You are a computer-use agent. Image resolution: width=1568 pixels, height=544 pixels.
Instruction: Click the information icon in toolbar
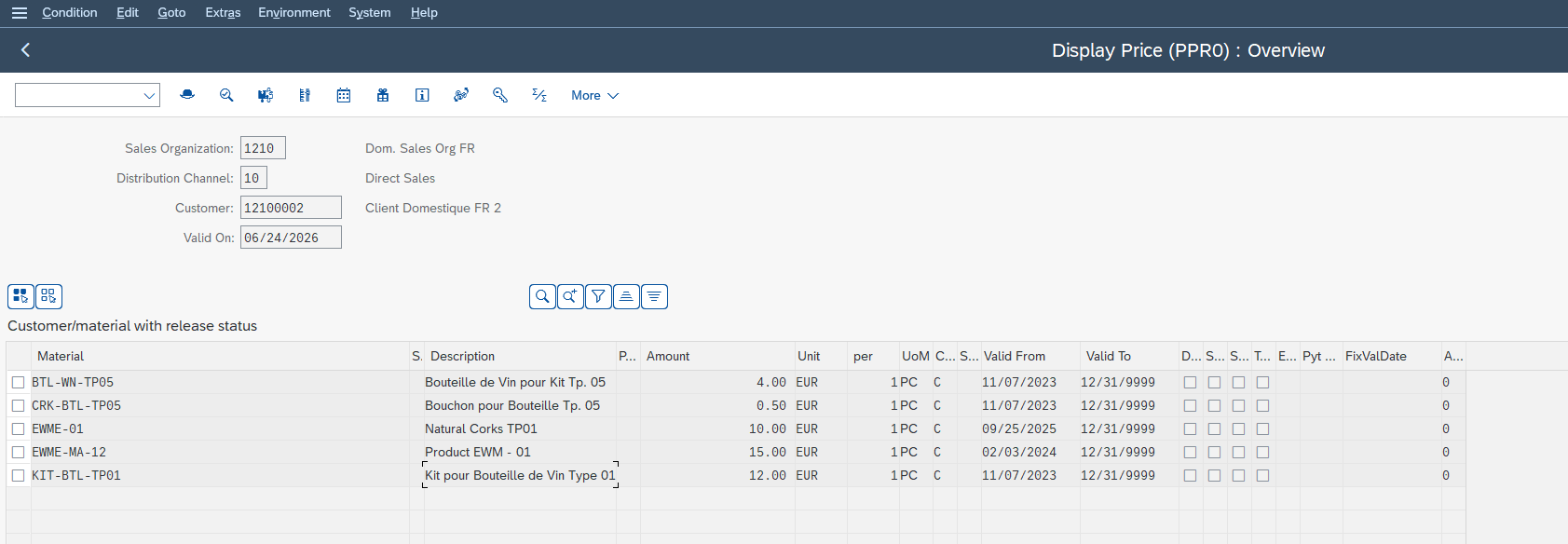[x=422, y=95]
